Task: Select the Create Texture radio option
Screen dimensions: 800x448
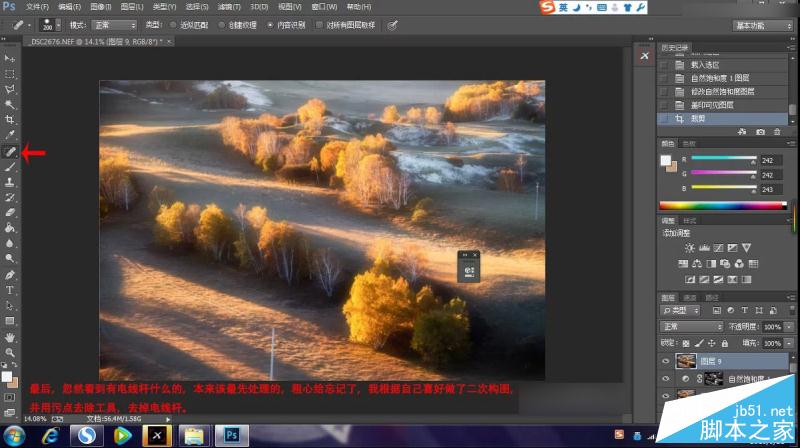Action: click(221, 25)
